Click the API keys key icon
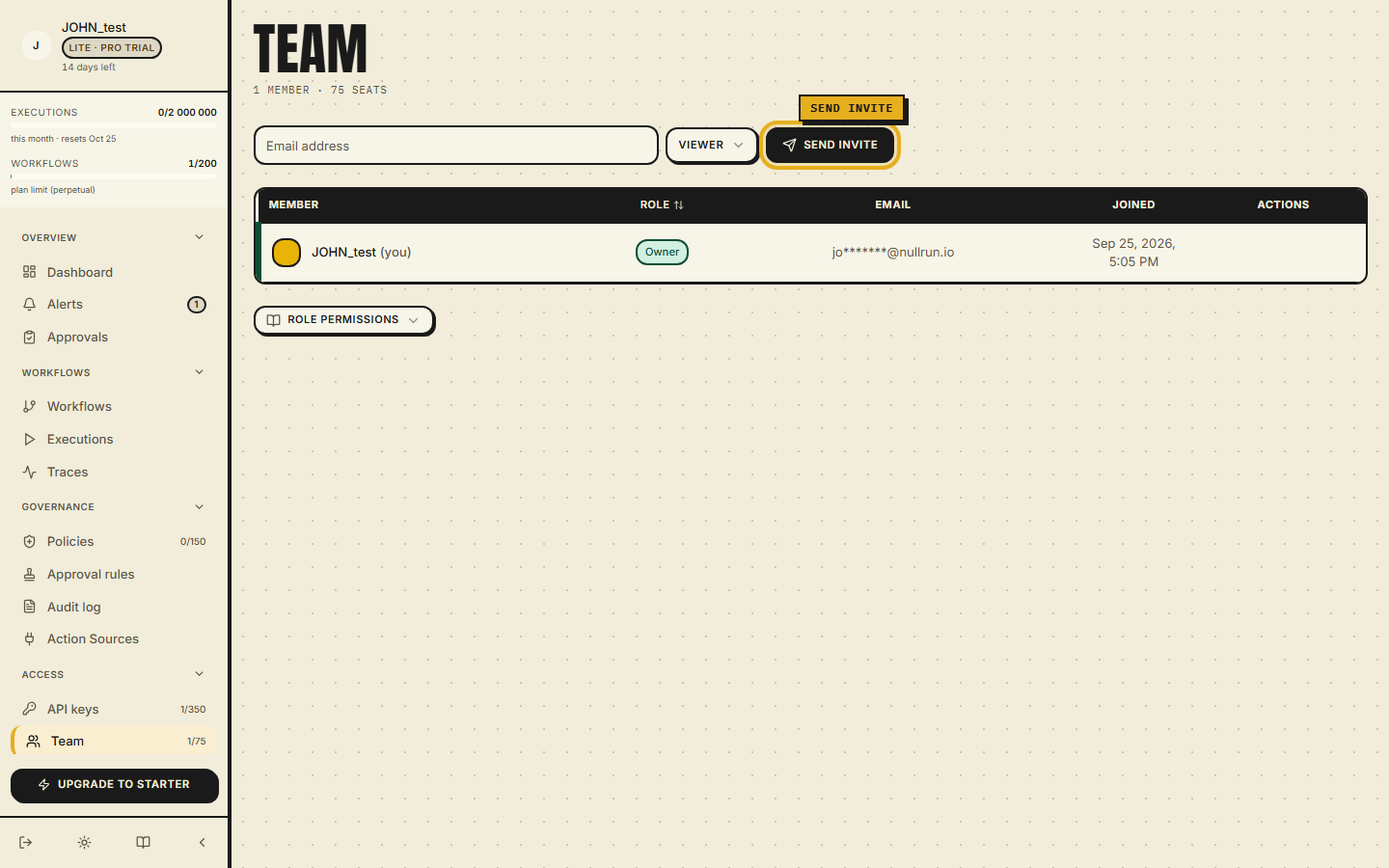 pyautogui.click(x=30, y=709)
